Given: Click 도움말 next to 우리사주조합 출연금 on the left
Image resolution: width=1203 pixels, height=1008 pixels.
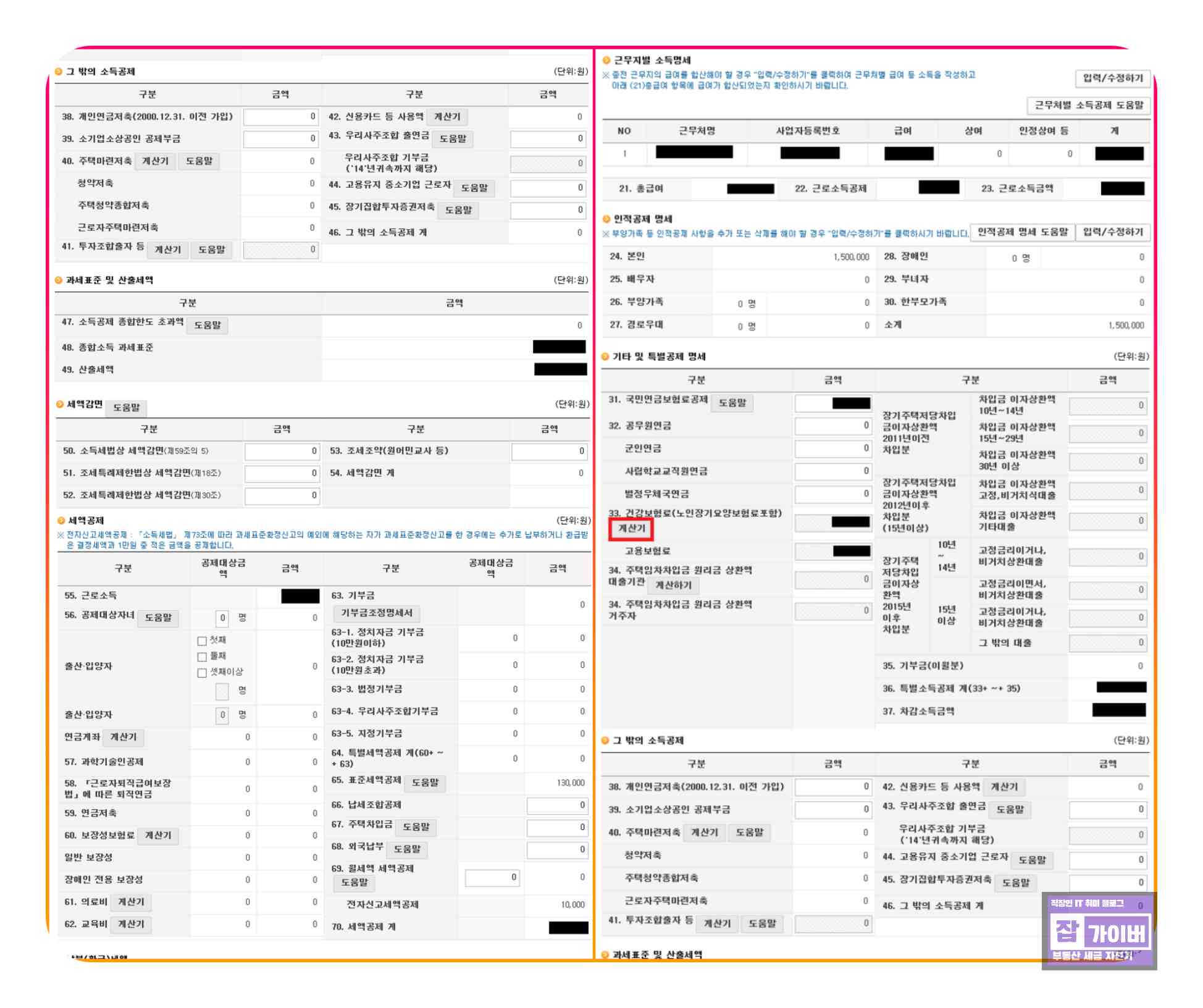Looking at the screenshot, I should pyautogui.click(x=453, y=139).
